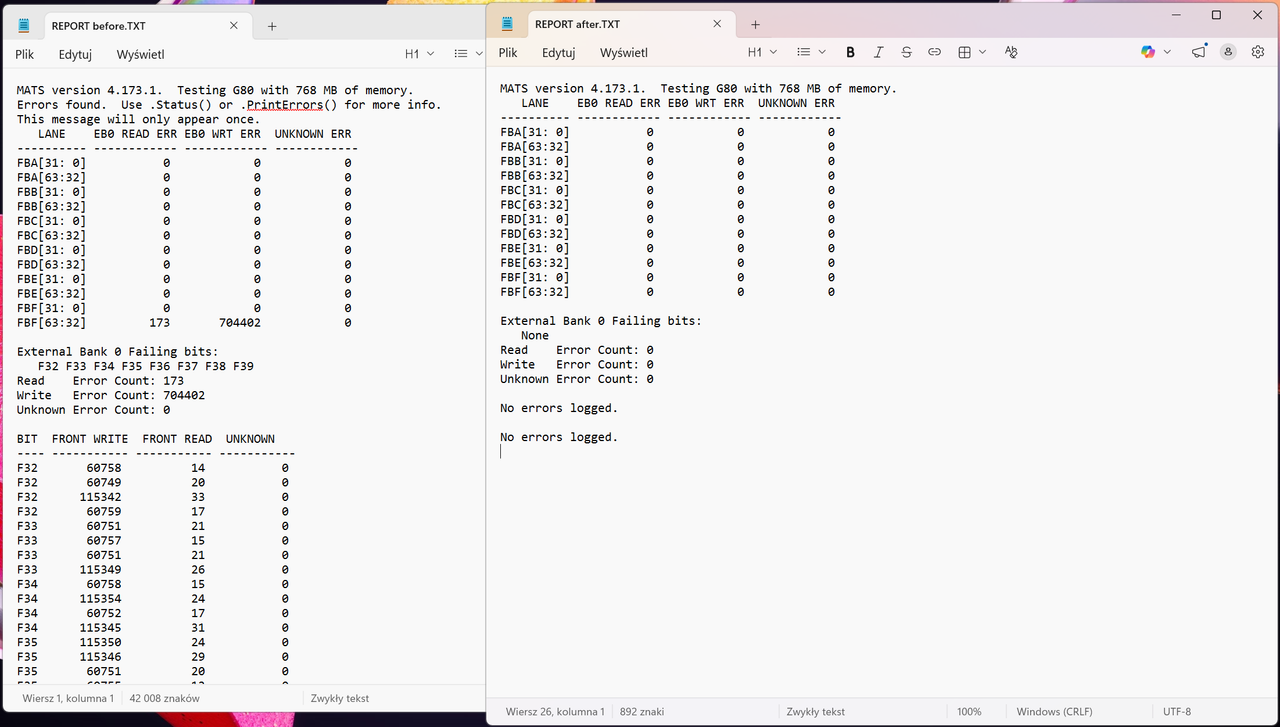Toggle bold formatting in REPORT after window
The height and width of the screenshot is (727, 1280).
click(x=850, y=52)
